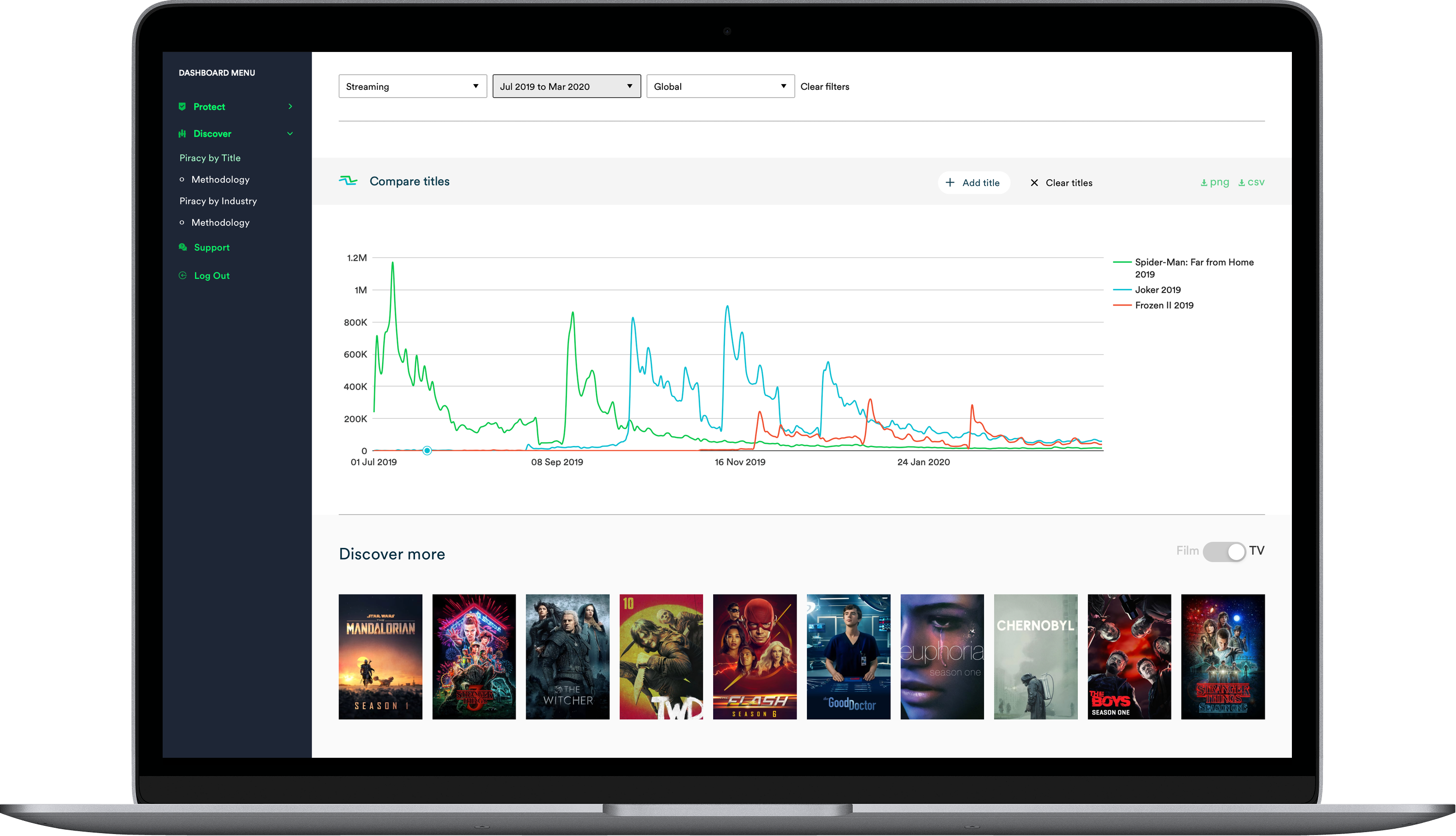
Task: Expand the Discover menu section
Action: (x=212, y=133)
